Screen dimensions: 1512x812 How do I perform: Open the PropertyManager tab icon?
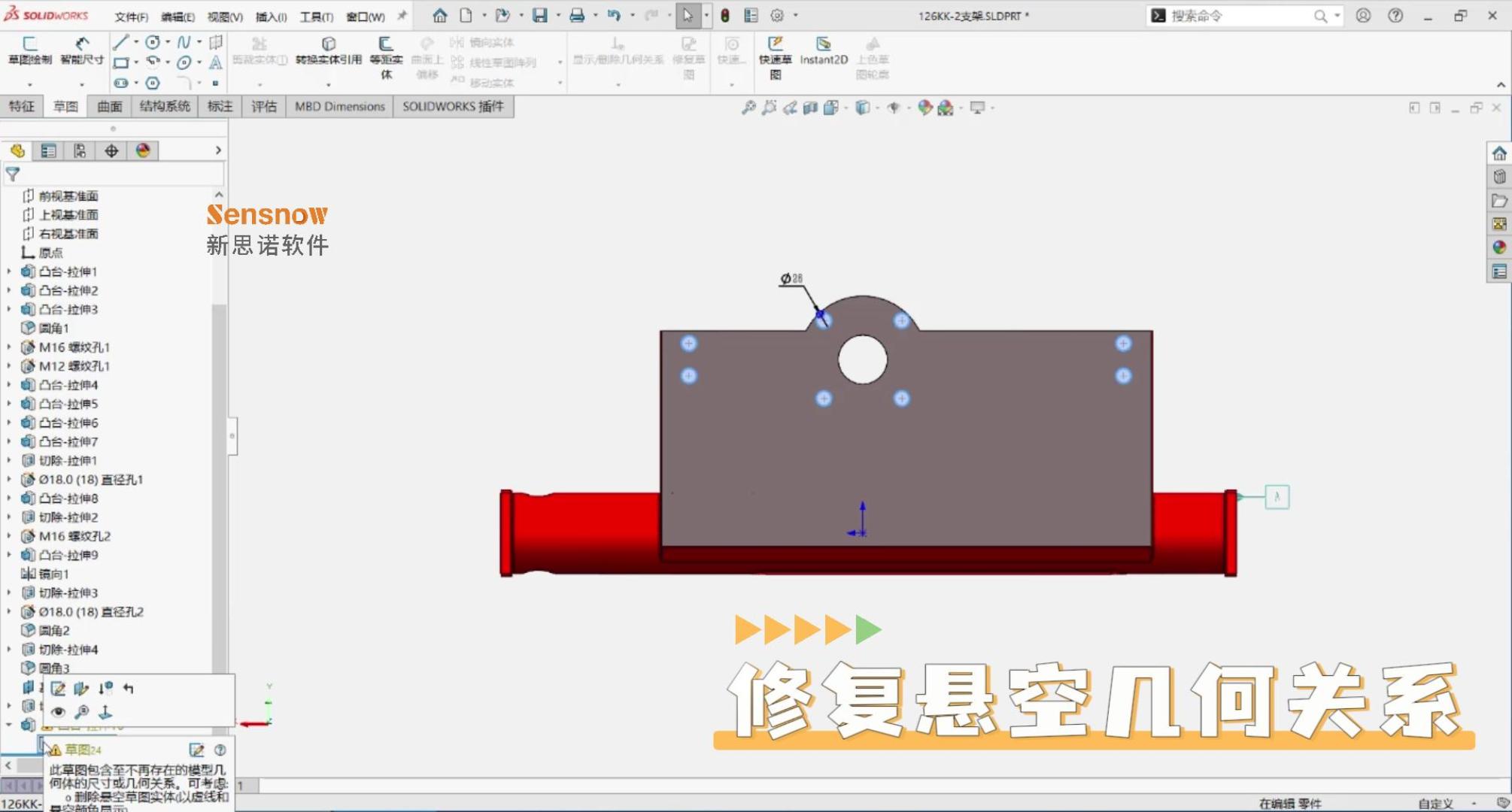[x=48, y=151]
